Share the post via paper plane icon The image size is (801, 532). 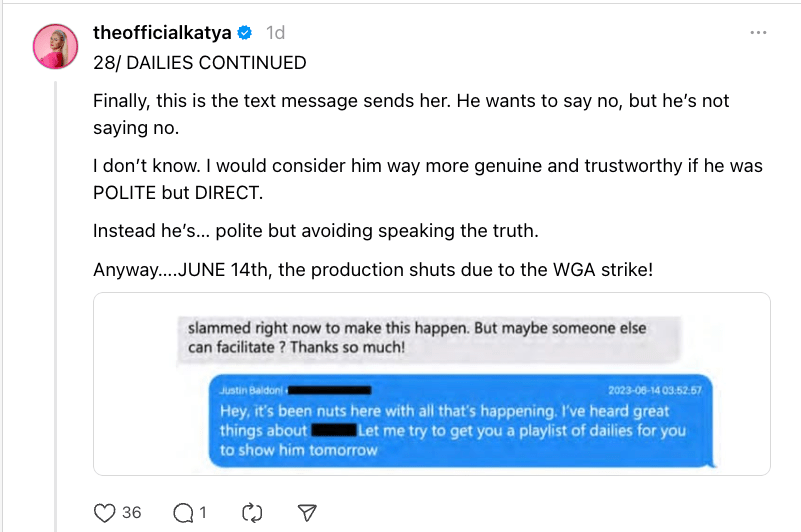click(x=308, y=513)
